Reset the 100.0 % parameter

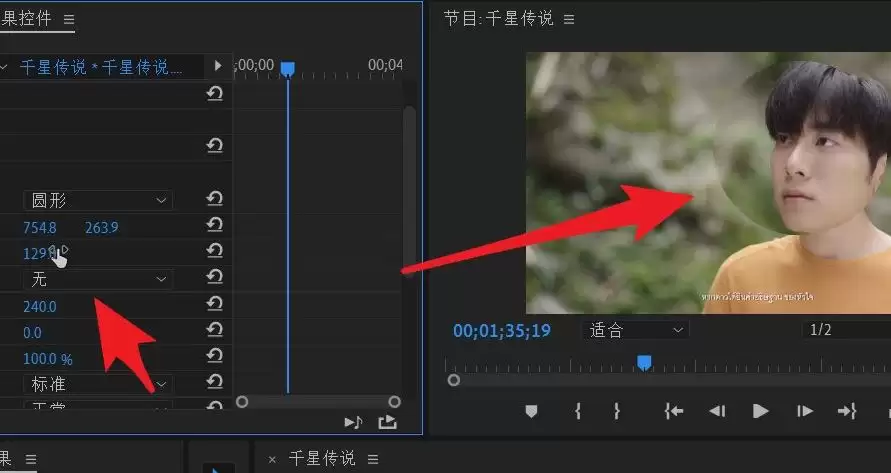click(x=214, y=356)
